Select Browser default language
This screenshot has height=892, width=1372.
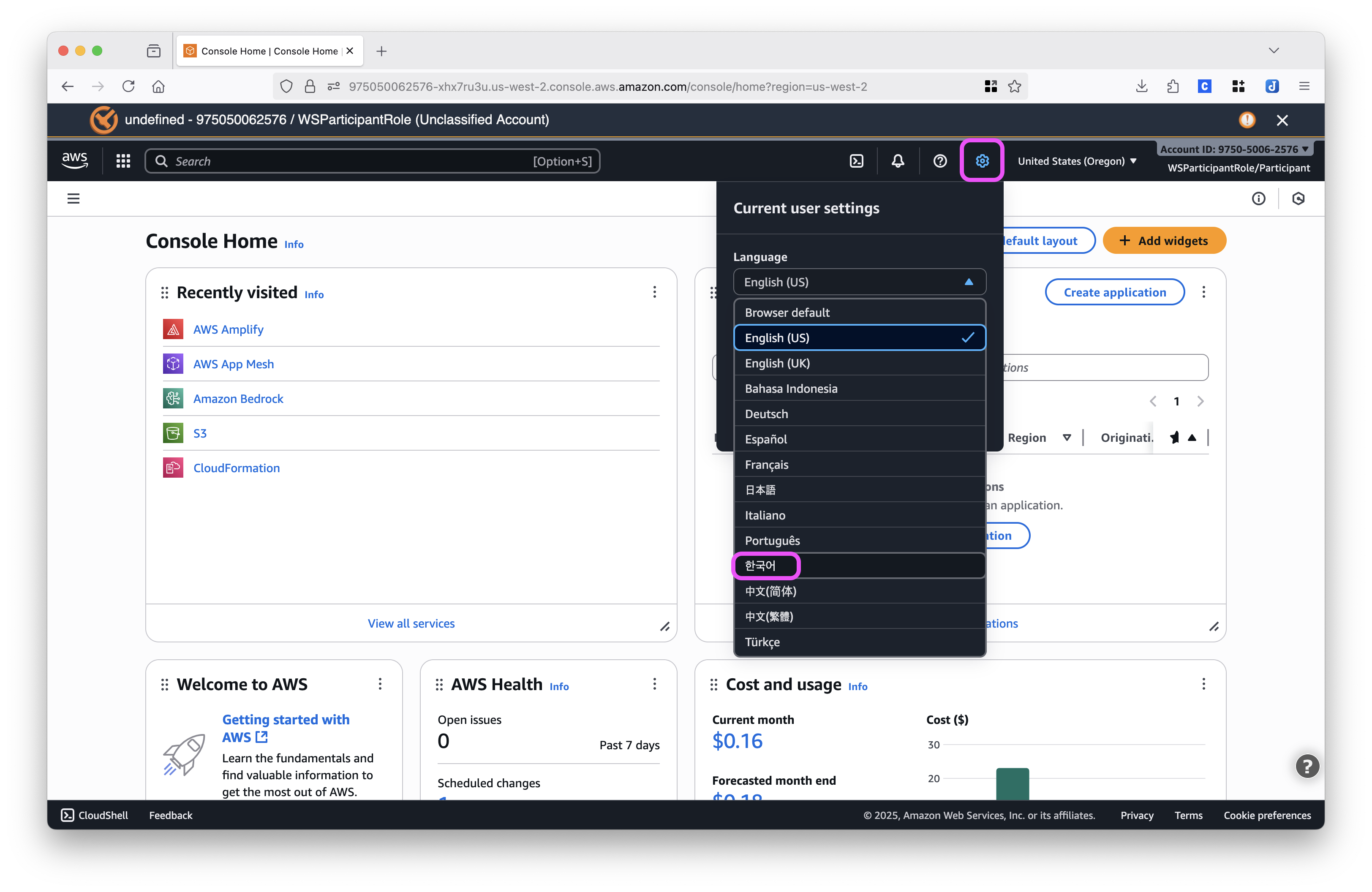(x=860, y=312)
